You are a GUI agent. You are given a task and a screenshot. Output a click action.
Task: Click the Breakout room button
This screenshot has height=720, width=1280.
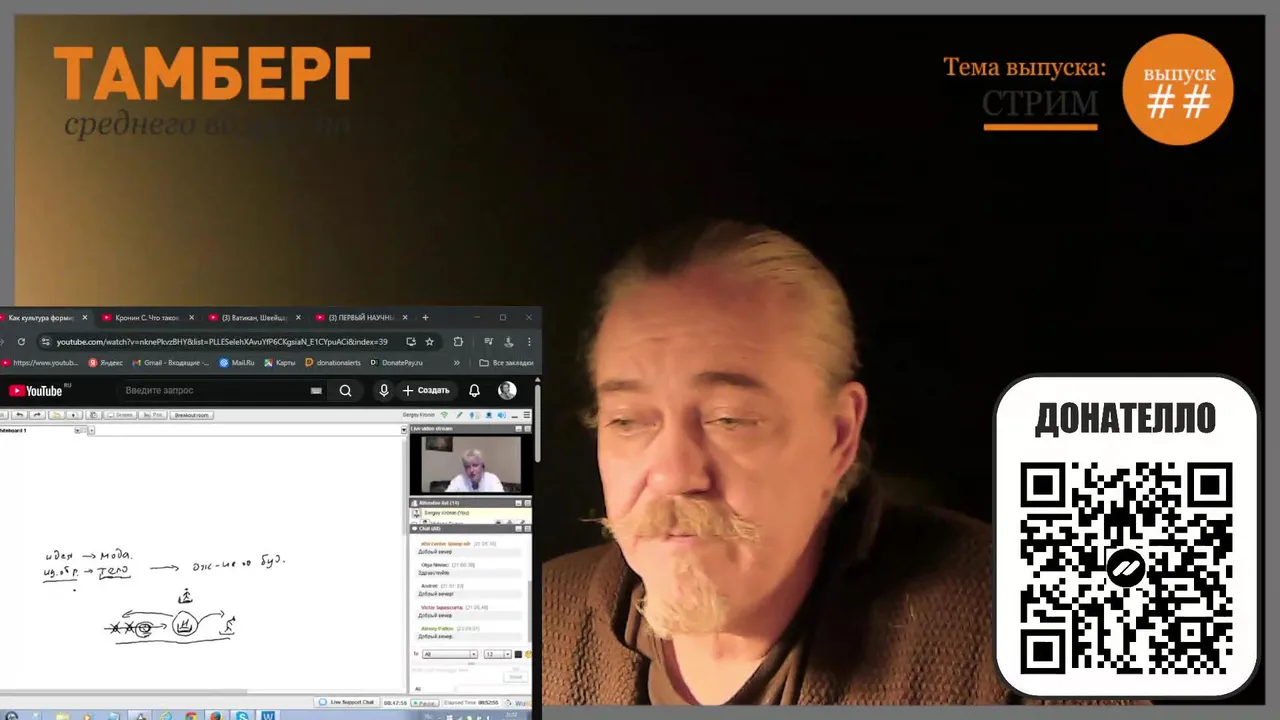pyautogui.click(x=191, y=415)
